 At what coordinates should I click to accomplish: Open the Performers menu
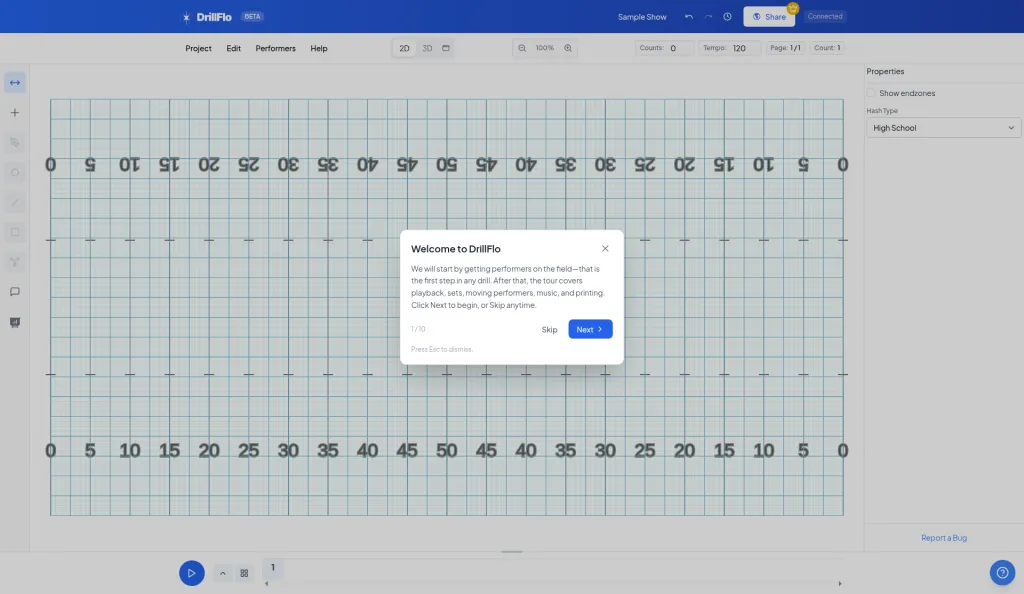(276, 48)
